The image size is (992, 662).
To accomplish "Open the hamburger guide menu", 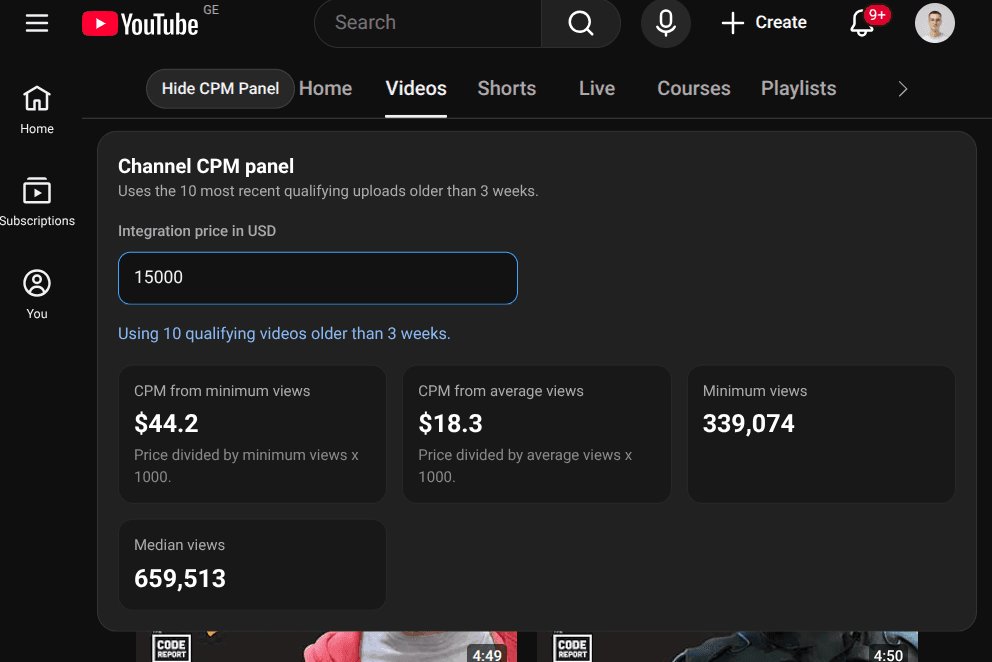I will pos(37,23).
